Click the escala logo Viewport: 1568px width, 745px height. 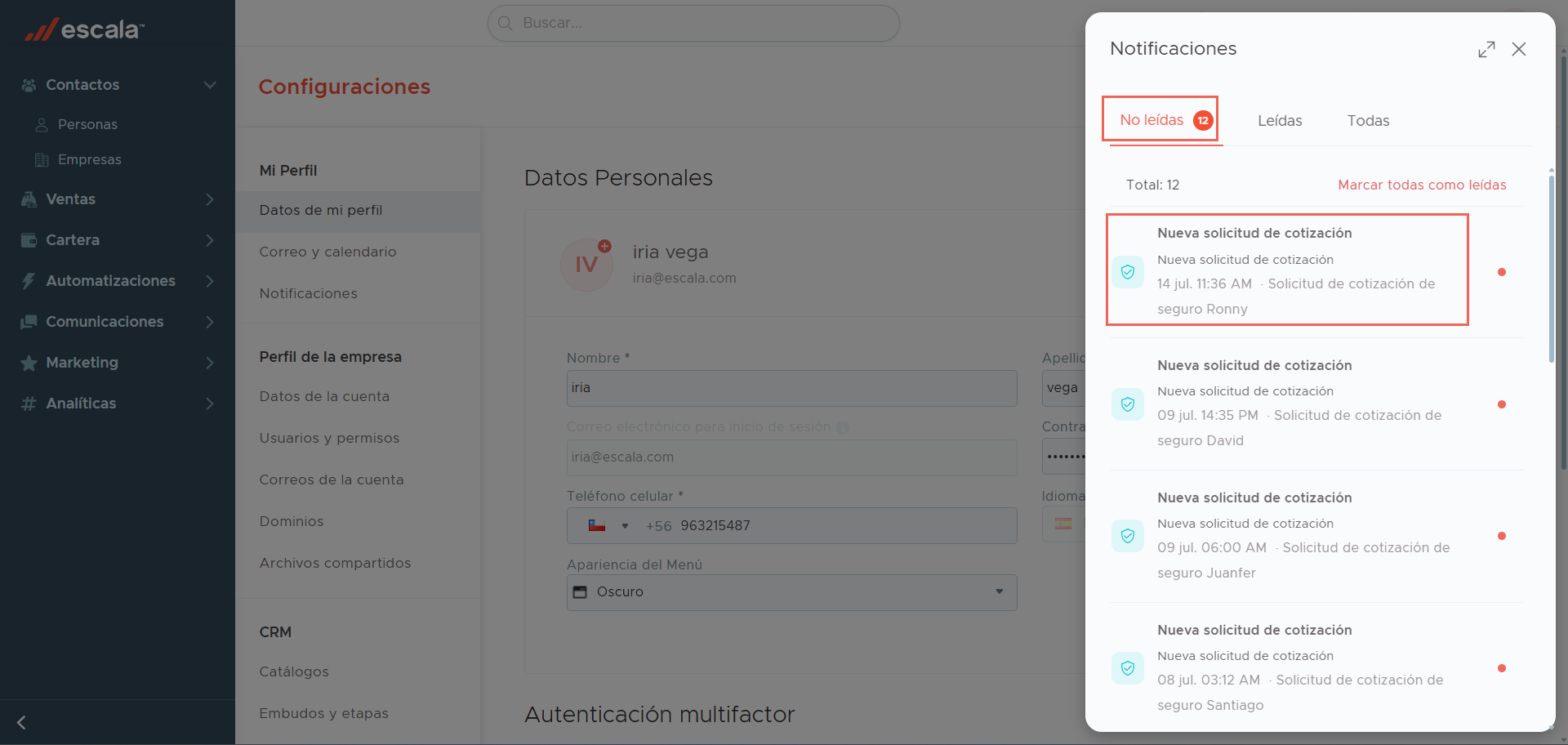(84, 29)
